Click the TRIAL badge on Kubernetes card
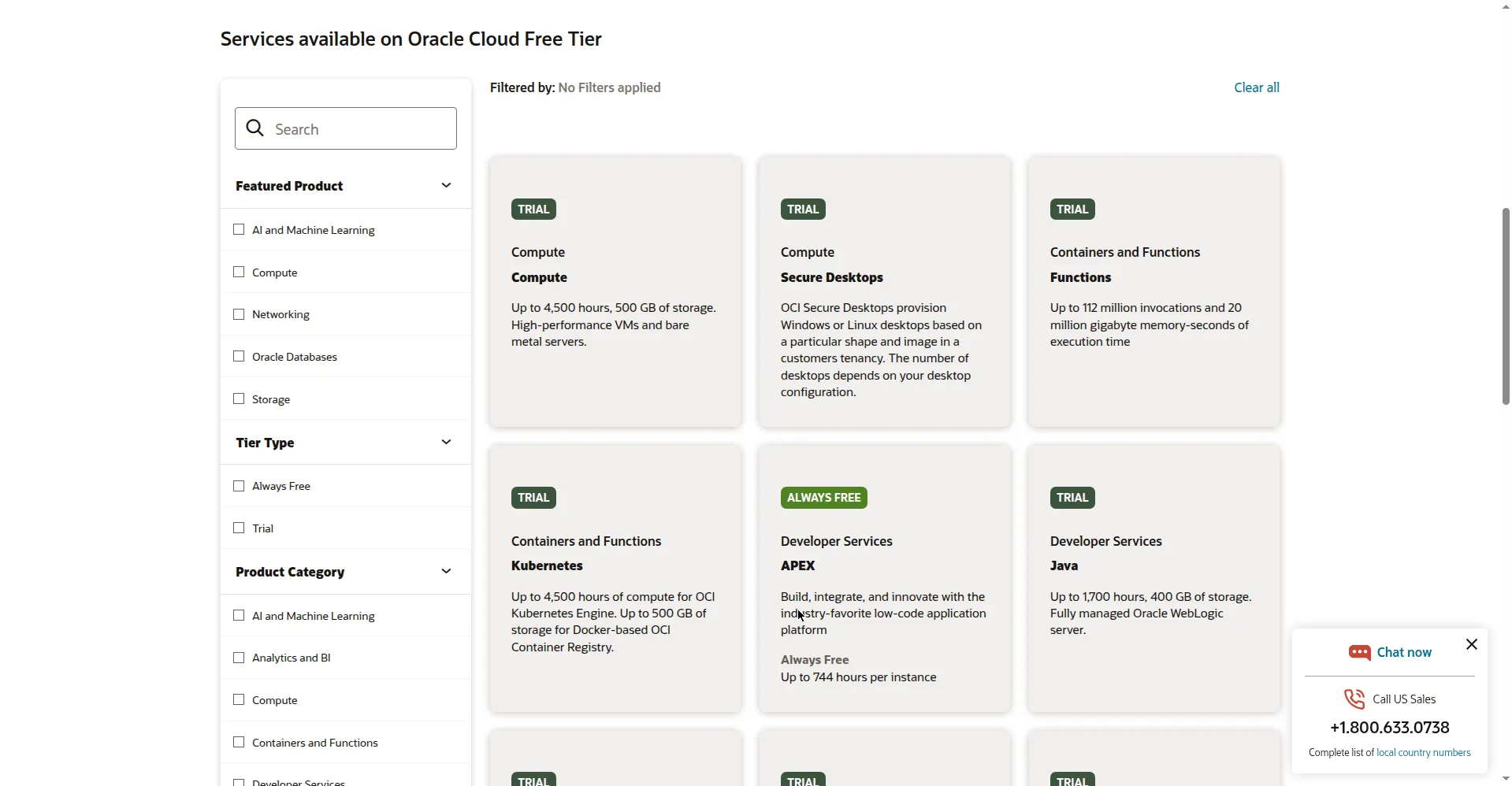1512x786 pixels. [x=533, y=498]
